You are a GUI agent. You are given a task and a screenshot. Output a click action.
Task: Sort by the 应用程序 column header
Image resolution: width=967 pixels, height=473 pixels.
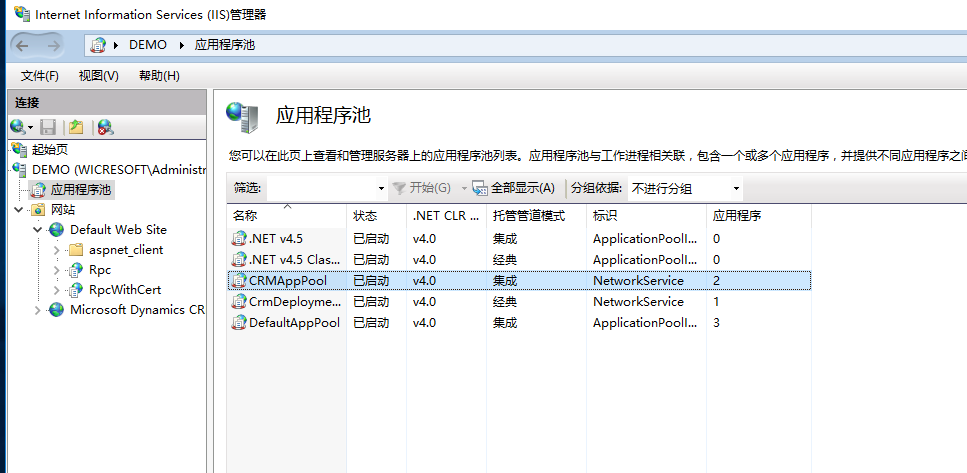pyautogui.click(x=759, y=216)
